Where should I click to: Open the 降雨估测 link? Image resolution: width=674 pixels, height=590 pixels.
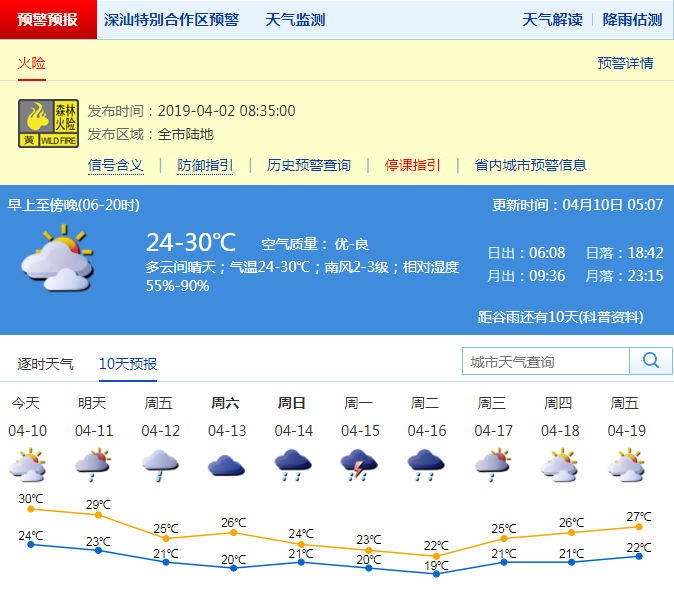tap(631, 20)
